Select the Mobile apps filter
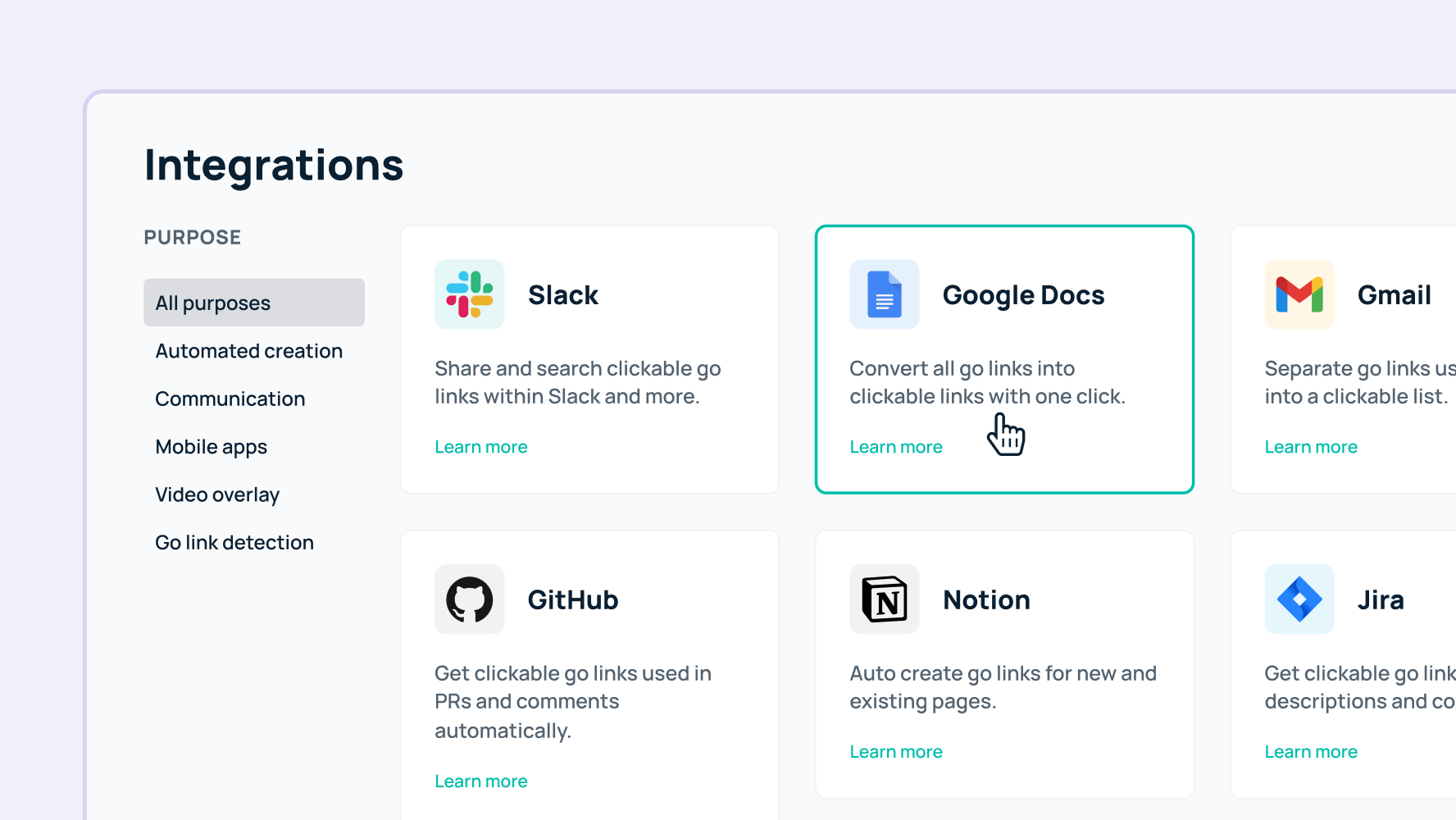 tap(211, 447)
